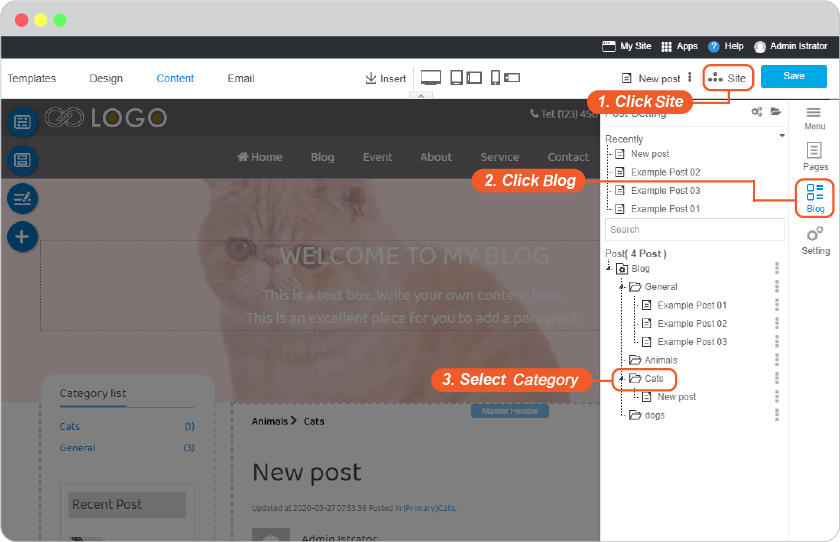
Task: Select the Animals category folder
Action: [654, 360]
